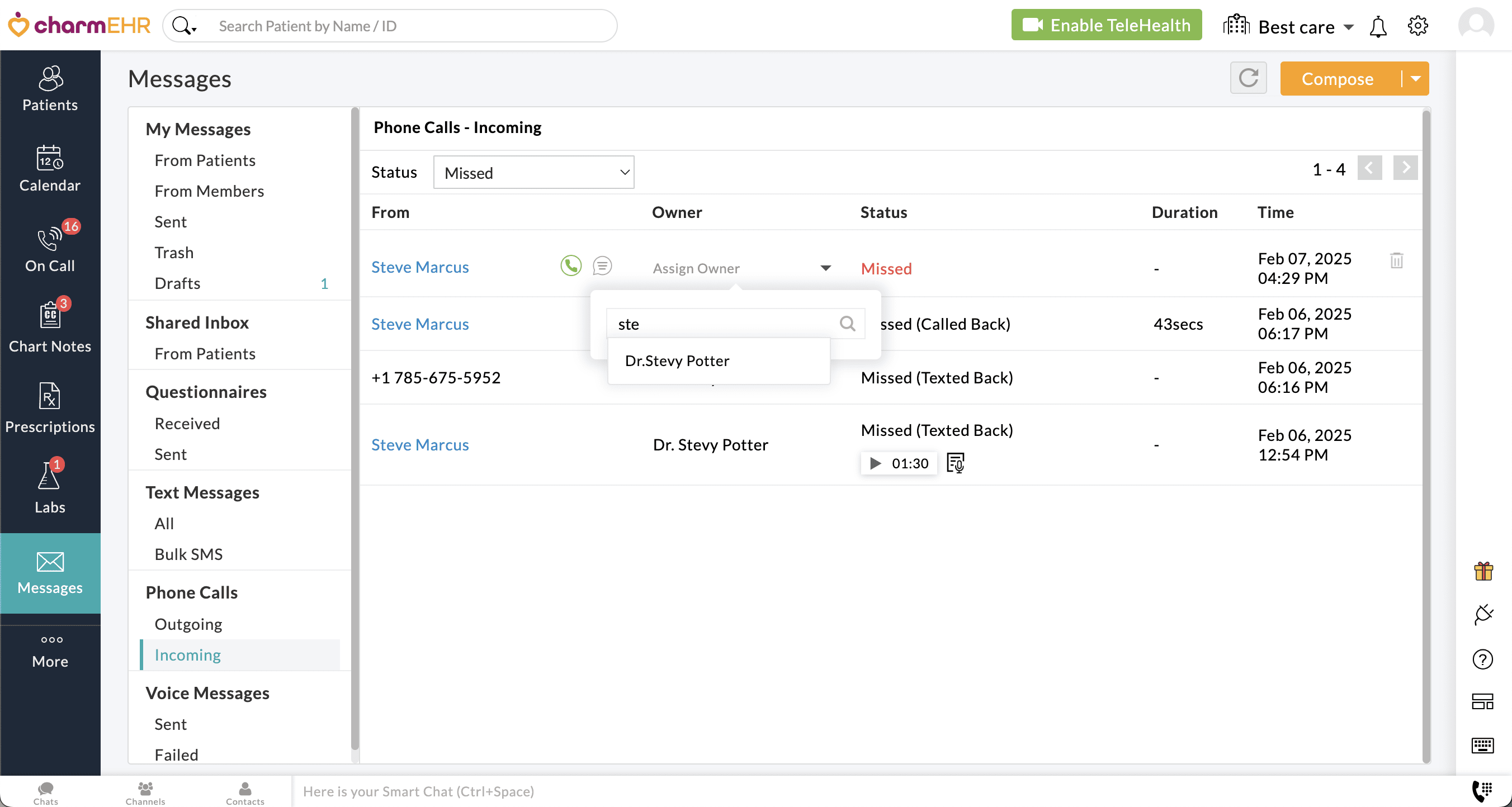Delete the Feb 07 missed call entry
1512x807 pixels.
(x=1396, y=262)
